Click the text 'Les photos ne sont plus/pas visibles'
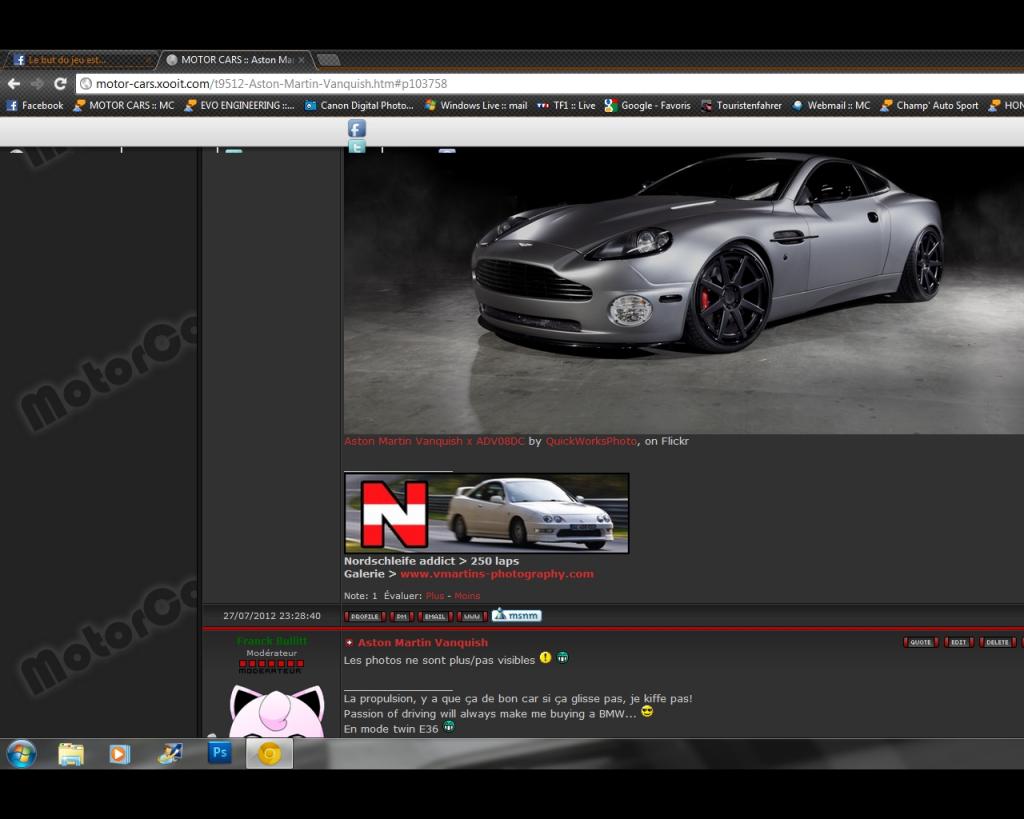Image resolution: width=1024 pixels, height=819 pixels. 440,660
